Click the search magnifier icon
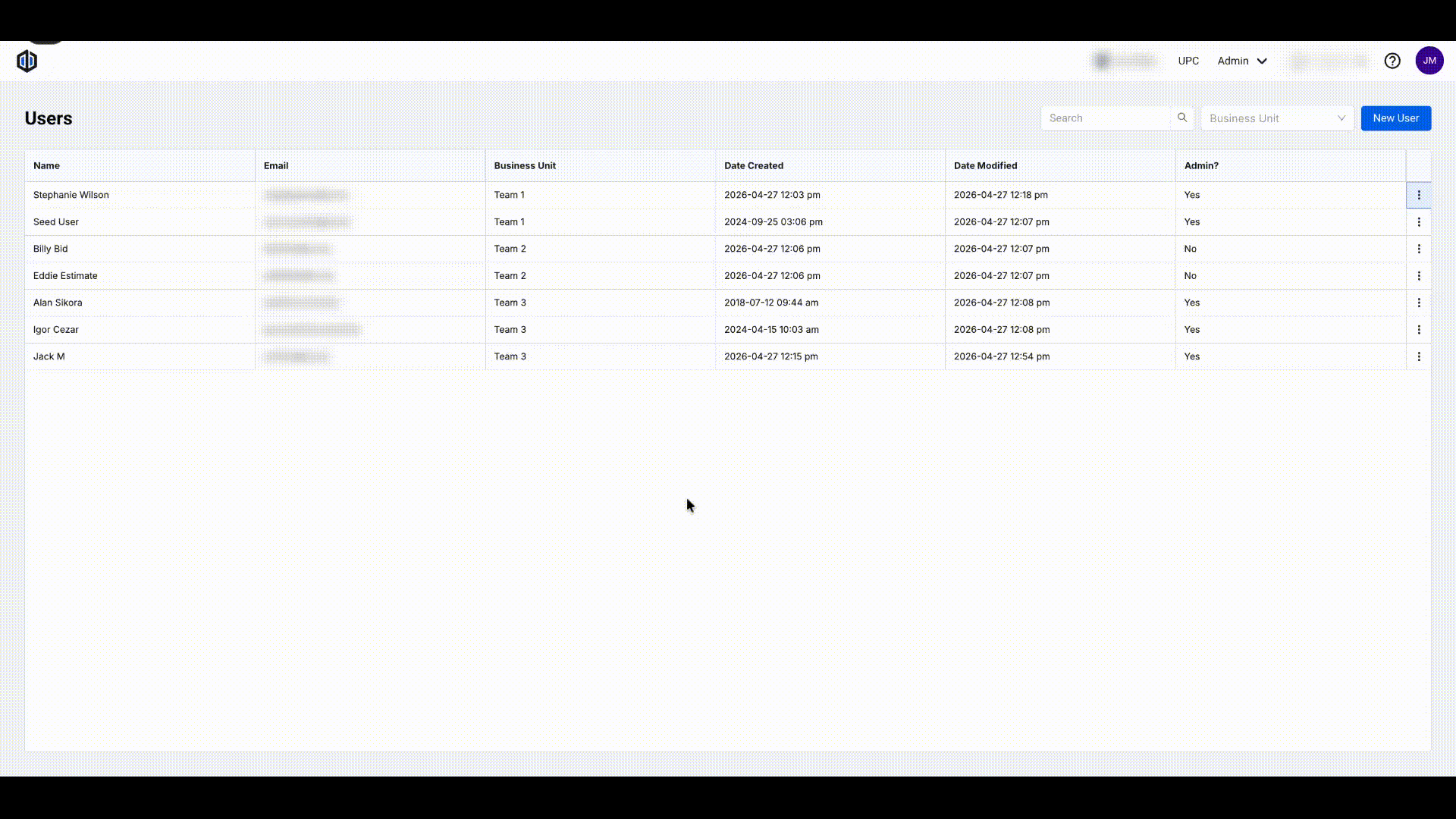Screen dimensions: 1456x819 coord(1182,118)
